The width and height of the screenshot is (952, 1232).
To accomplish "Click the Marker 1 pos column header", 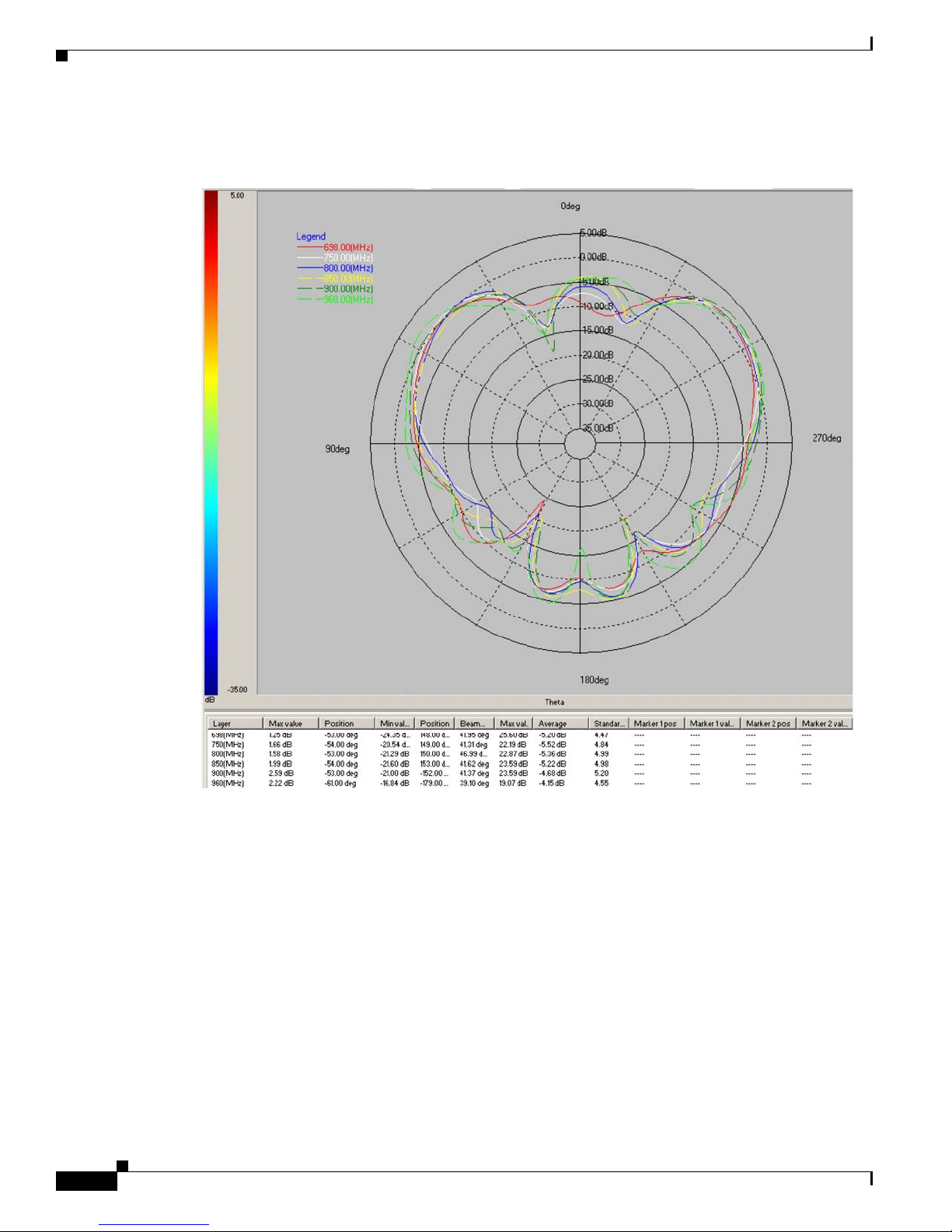I will point(655,724).
